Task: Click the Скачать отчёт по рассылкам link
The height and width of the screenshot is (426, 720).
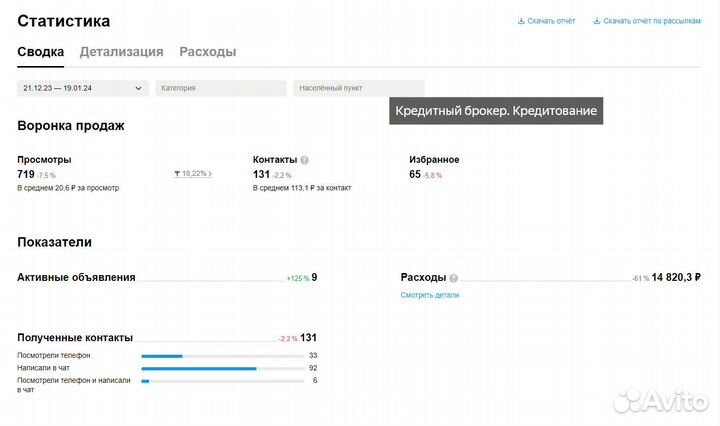Action: [x=647, y=21]
